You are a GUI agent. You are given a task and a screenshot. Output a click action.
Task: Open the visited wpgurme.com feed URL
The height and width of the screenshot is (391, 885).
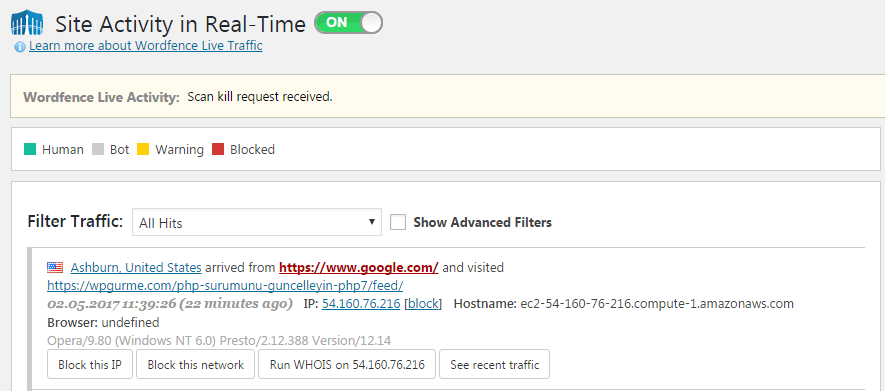point(225,285)
